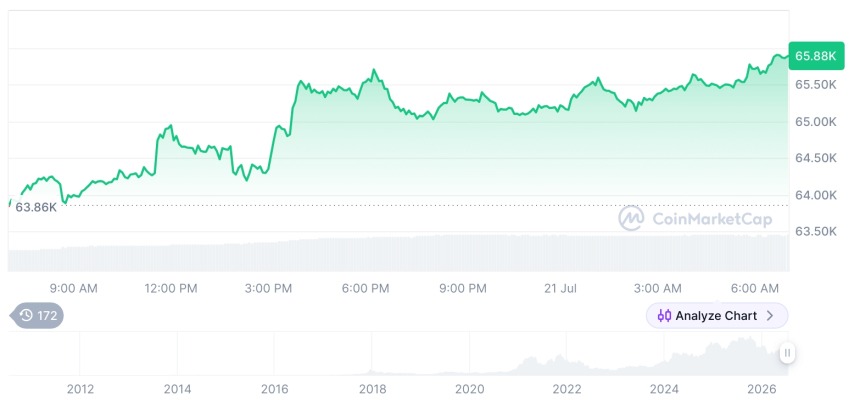Select 2012 on the overview timeline

tap(81, 389)
